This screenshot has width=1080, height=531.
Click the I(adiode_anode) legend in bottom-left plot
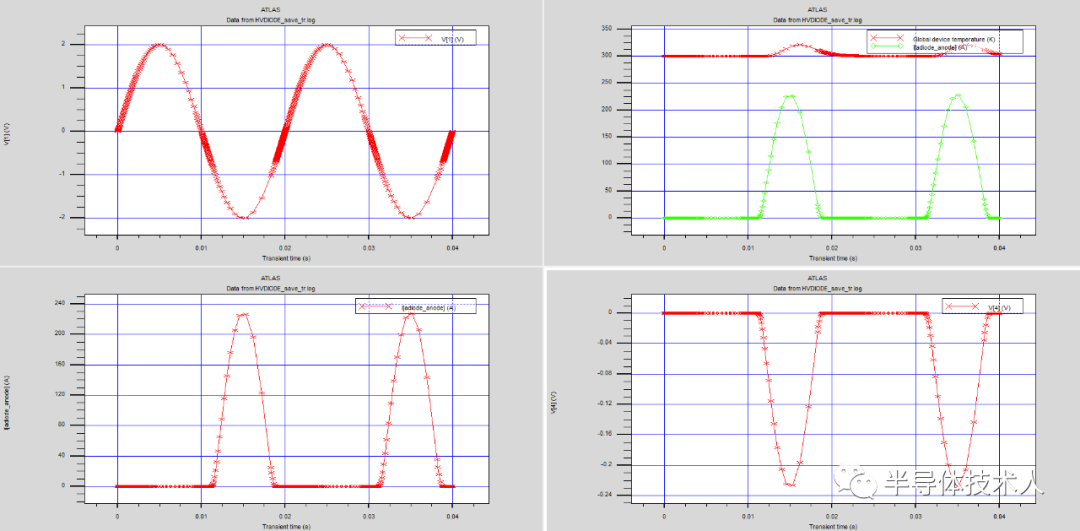tap(416, 307)
